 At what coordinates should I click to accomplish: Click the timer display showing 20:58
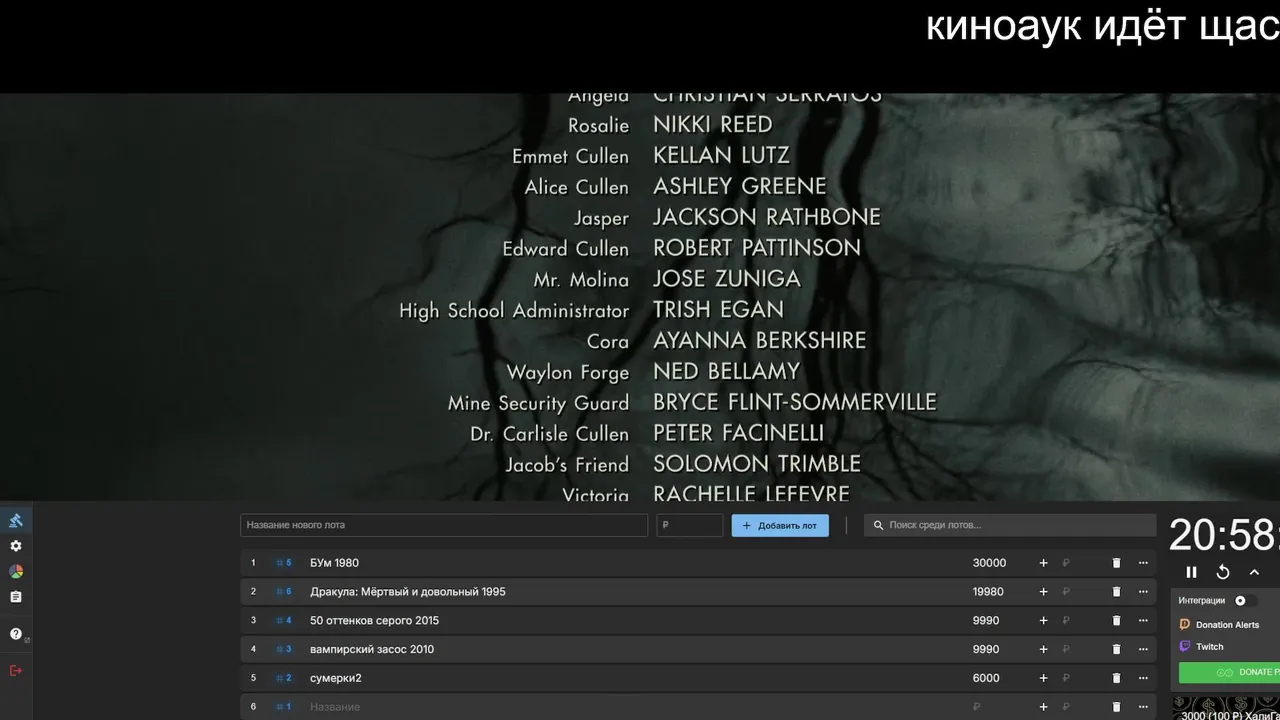[x=1224, y=535]
